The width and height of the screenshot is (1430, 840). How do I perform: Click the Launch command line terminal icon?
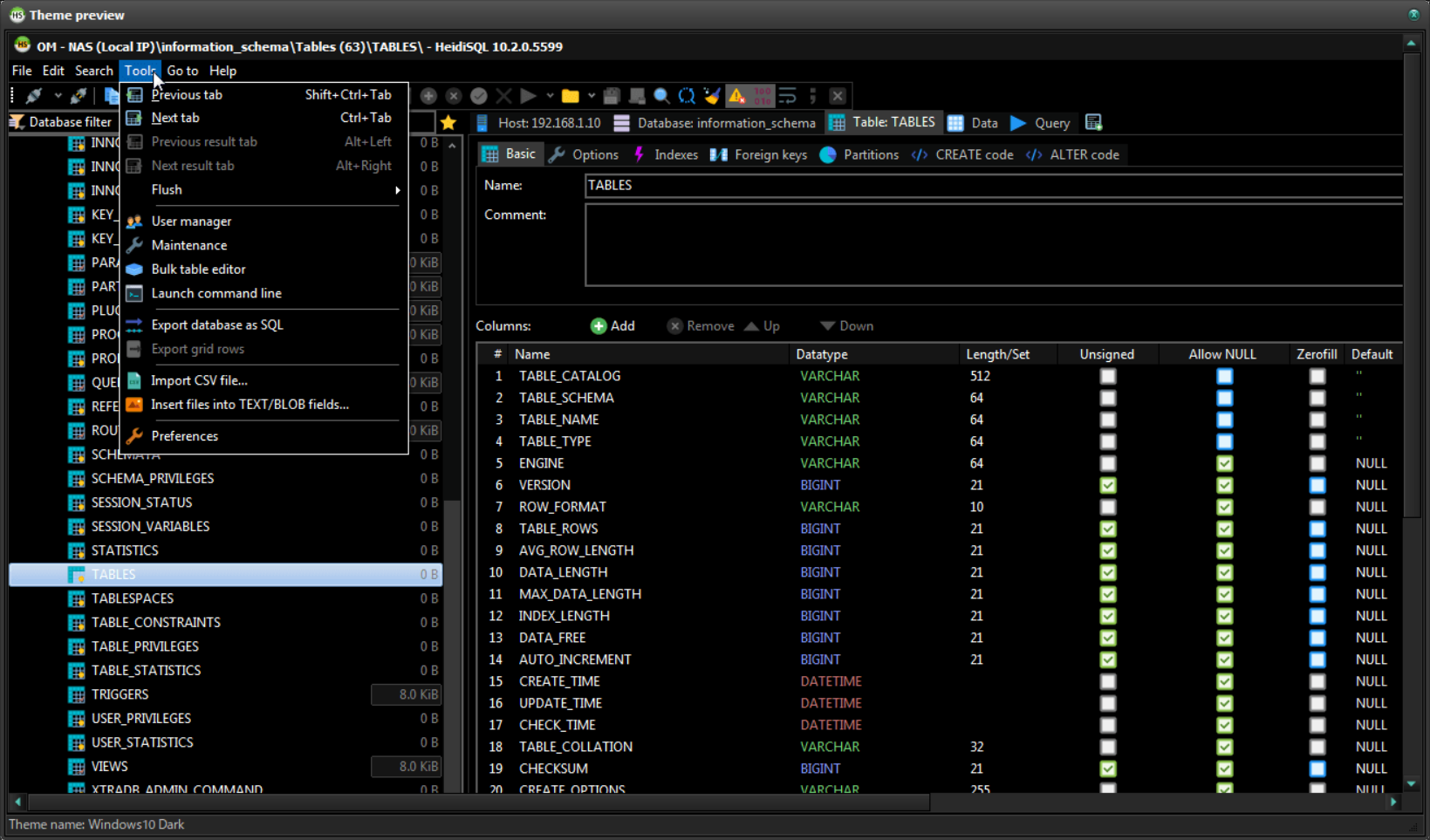click(134, 294)
